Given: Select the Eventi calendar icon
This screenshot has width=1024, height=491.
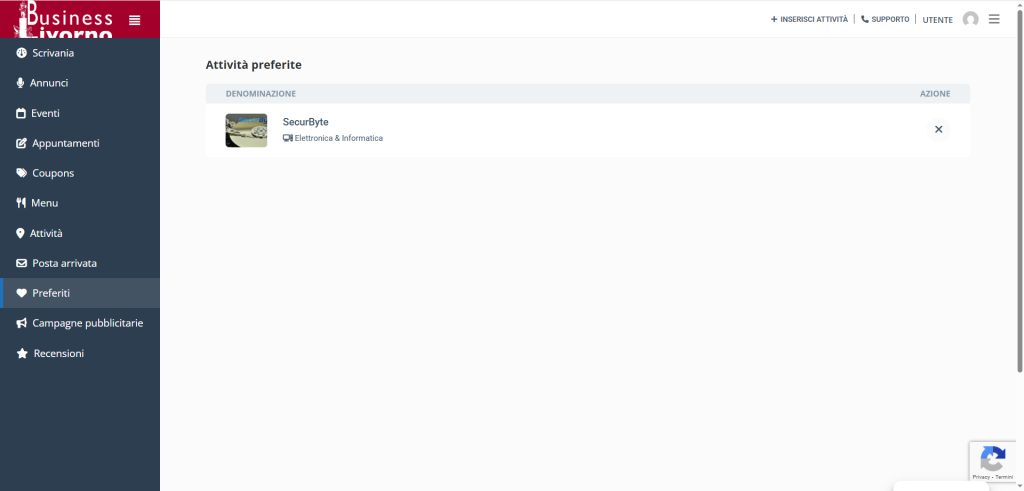Looking at the screenshot, I should point(21,113).
